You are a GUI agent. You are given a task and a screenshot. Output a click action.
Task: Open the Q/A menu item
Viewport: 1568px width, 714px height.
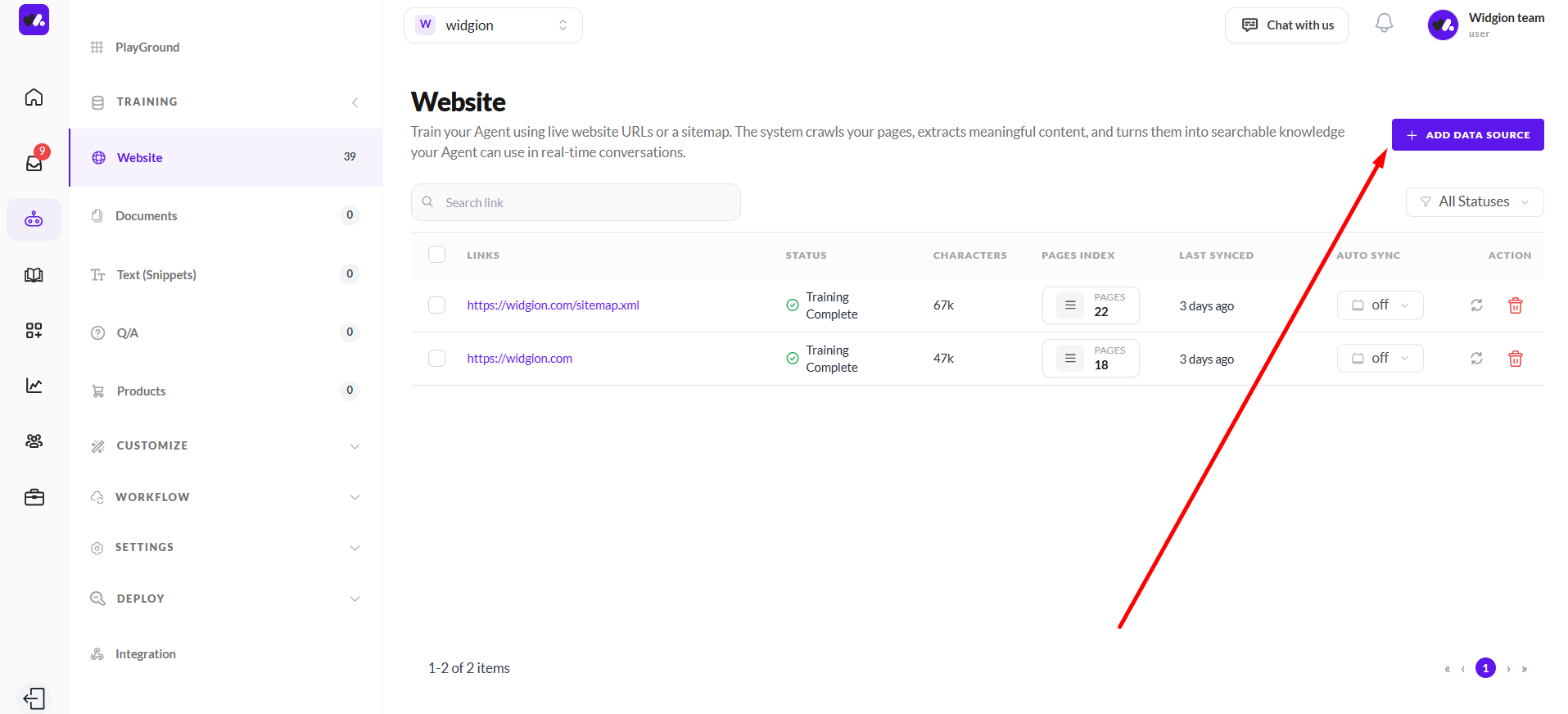225,332
